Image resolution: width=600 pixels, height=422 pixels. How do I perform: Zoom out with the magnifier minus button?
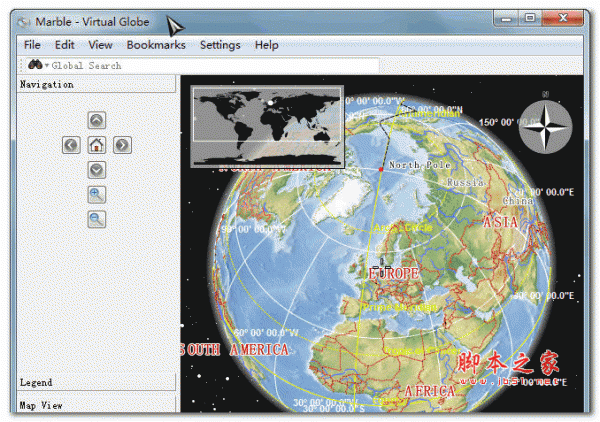click(96, 220)
